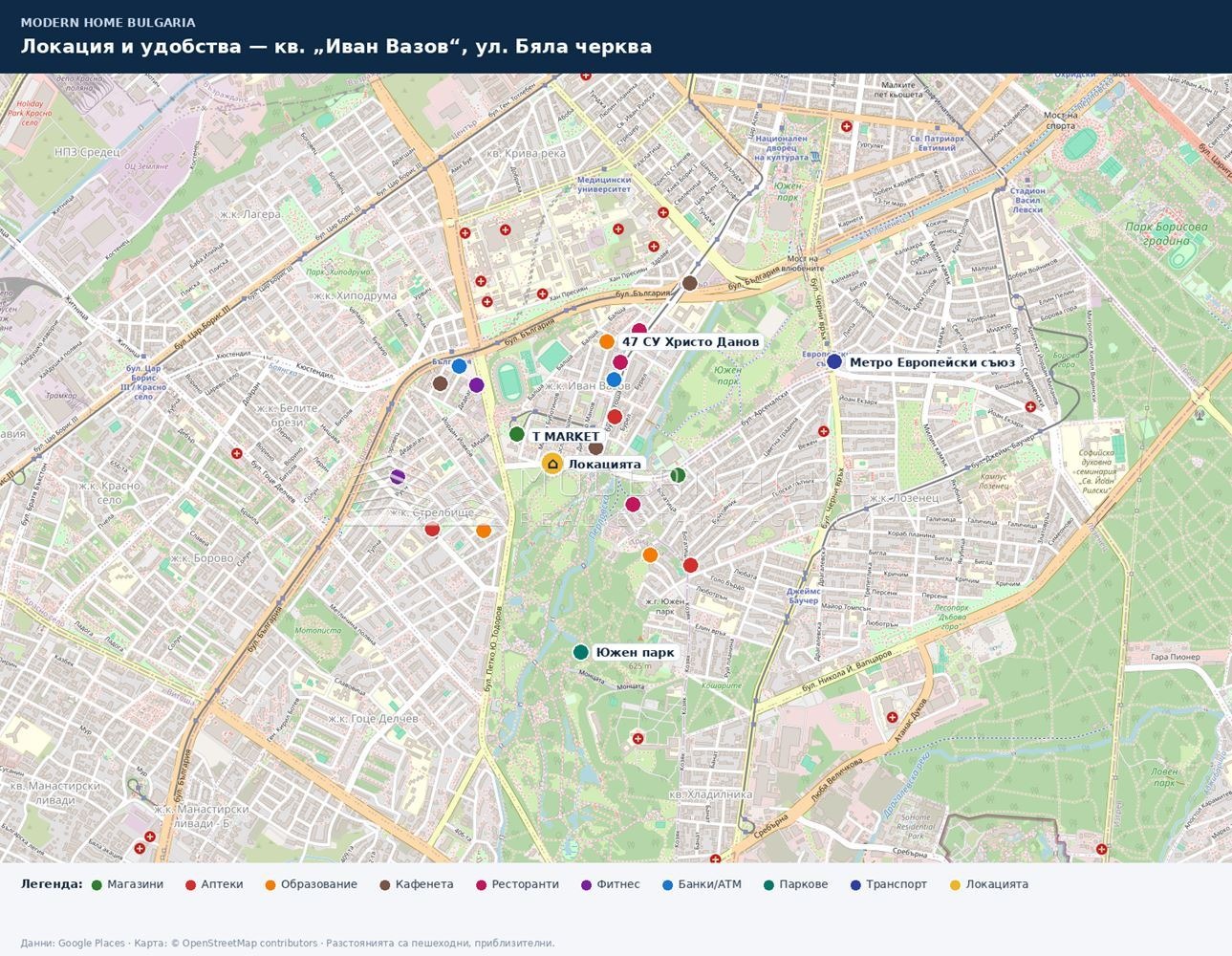Click striped purple fitness marker above ж.к. Стрелбище

[398, 476]
